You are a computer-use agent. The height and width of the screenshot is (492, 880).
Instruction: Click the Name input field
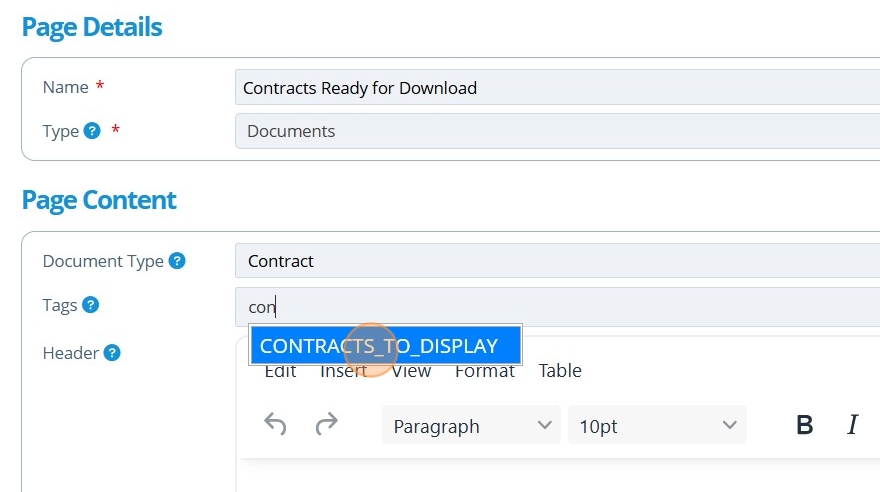[556, 88]
